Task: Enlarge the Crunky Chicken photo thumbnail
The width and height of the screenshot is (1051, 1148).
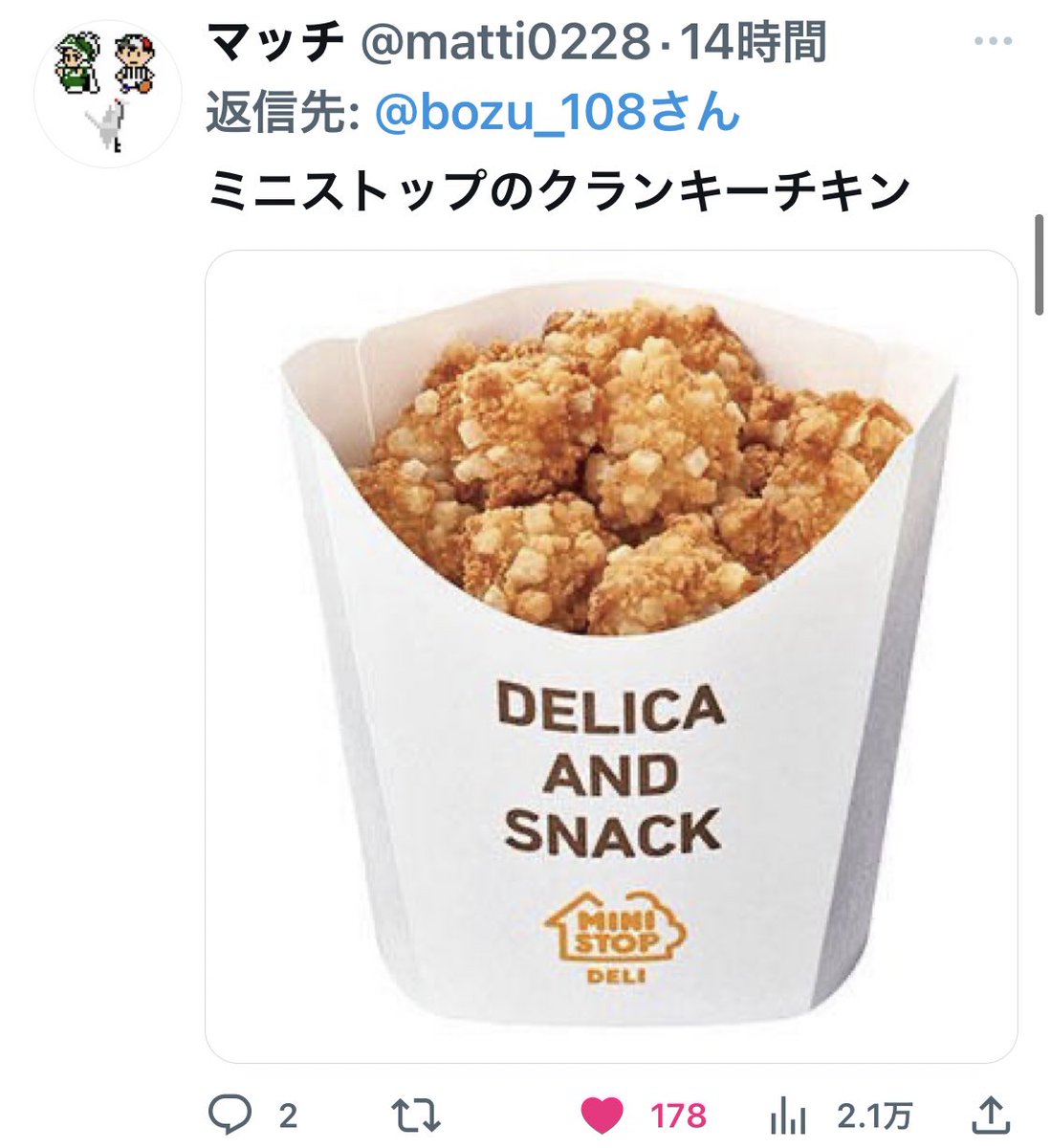Action: [x=611, y=656]
